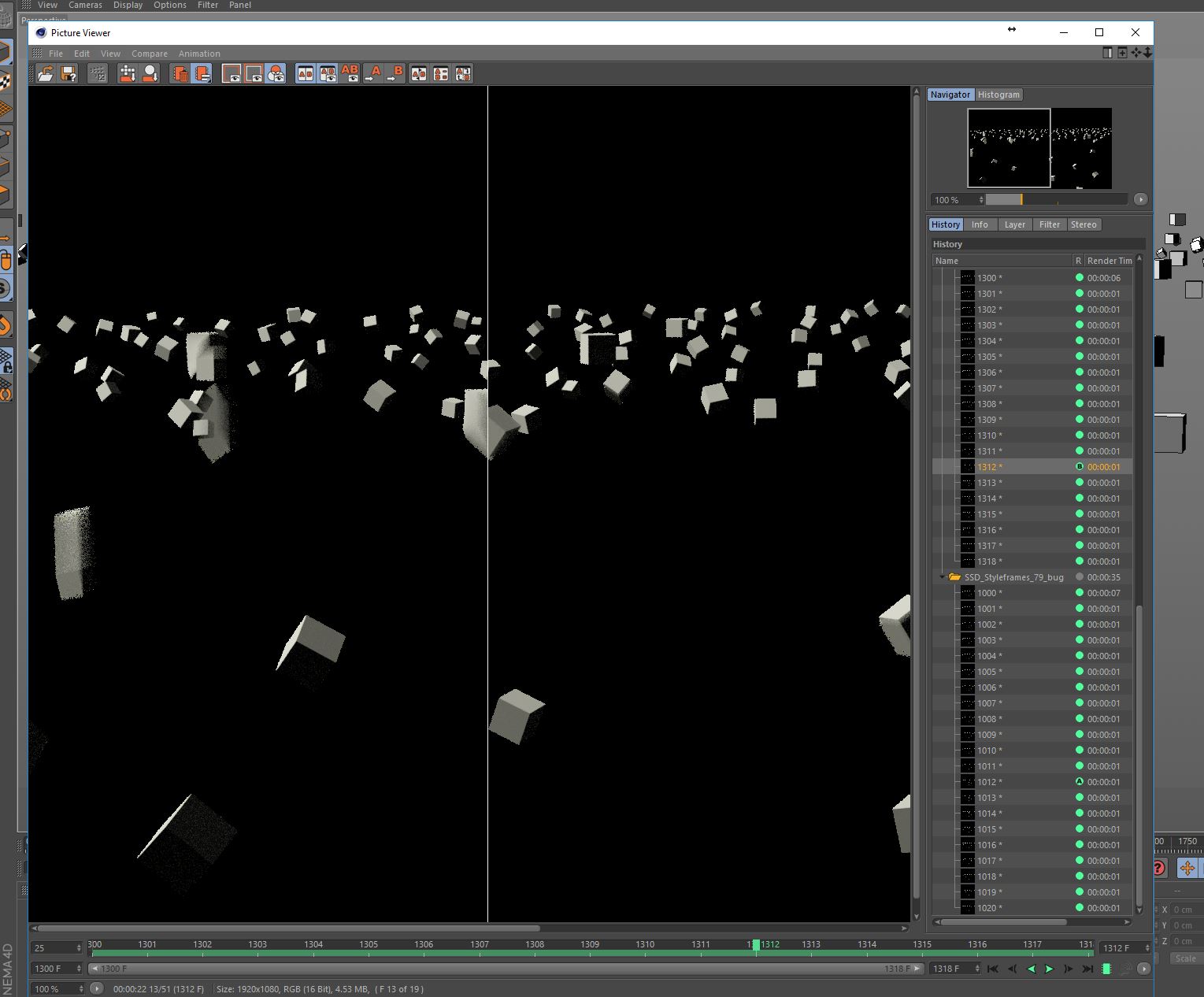Click the Set as A icon
Image resolution: width=1204 pixels, height=997 pixels.
[x=373, y=74]
